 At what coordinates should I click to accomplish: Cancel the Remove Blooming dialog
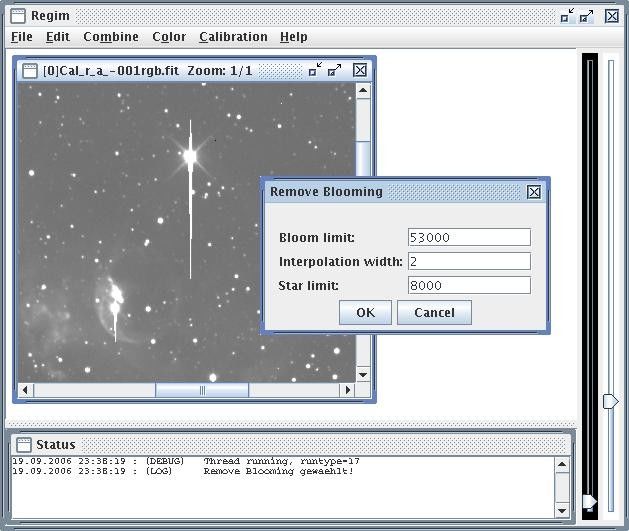click(x=434, y=312)
